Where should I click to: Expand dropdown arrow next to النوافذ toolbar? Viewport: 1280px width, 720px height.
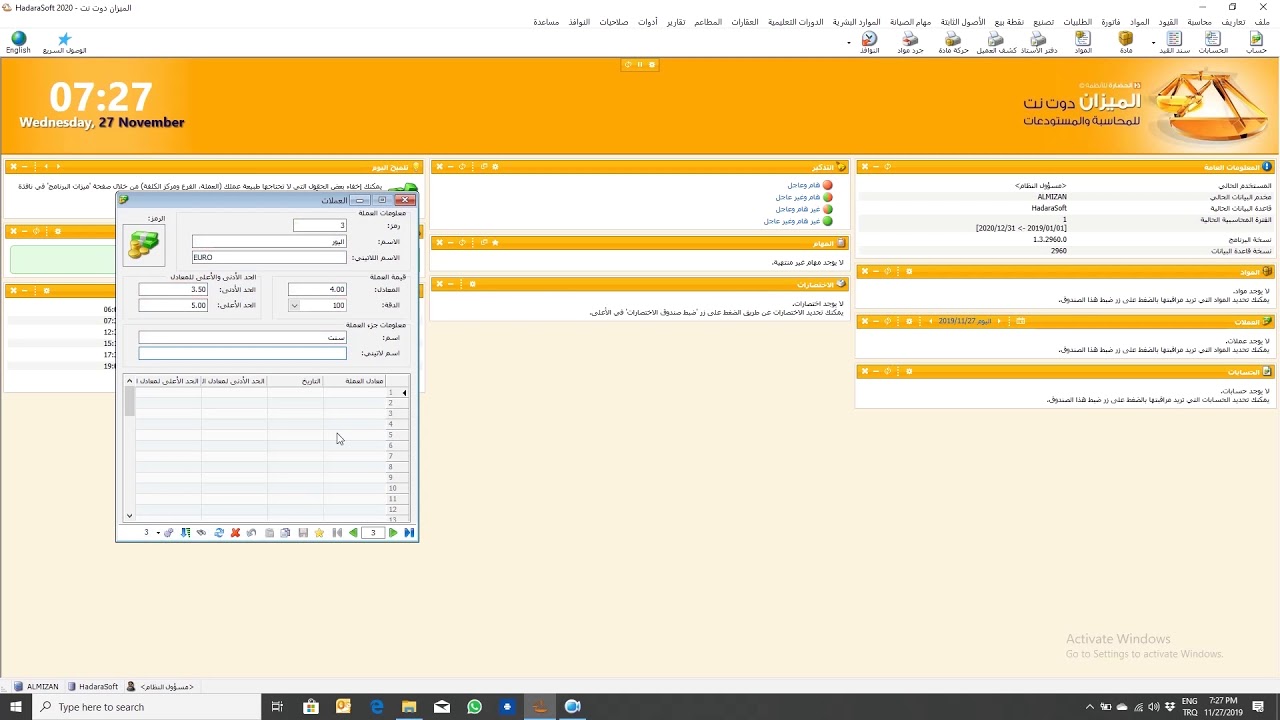(849, 43)
